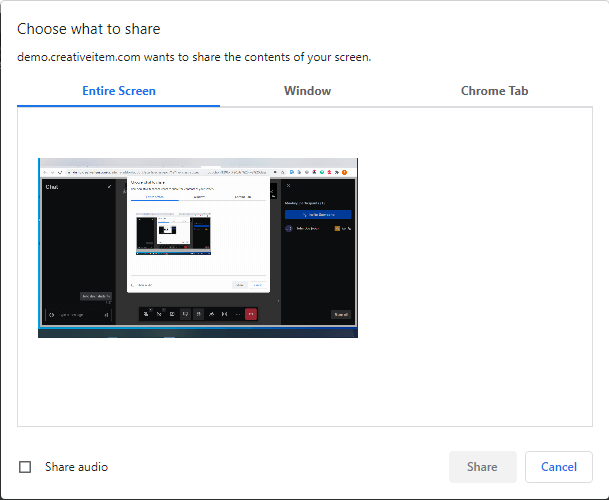
Task: Select the Chrome Tab option
Action: pyautogui.click(x=494, y=91)
